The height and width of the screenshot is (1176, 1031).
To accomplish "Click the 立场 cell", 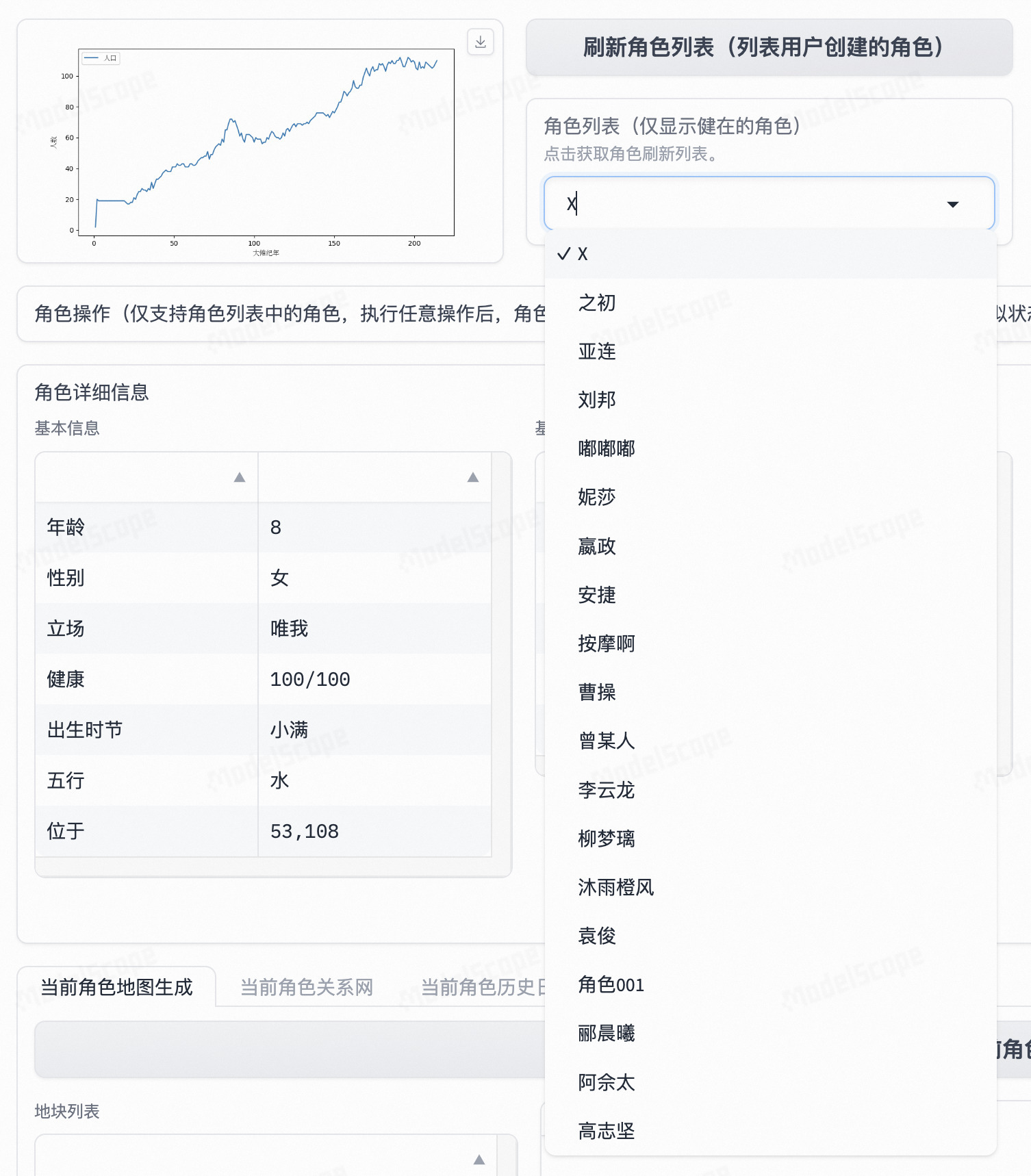I will coord(147,628).
